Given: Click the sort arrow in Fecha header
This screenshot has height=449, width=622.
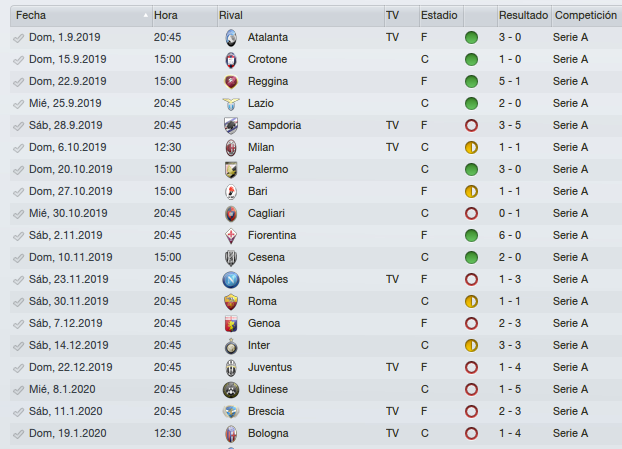Looking at the screenshot, I should (146, 15).
